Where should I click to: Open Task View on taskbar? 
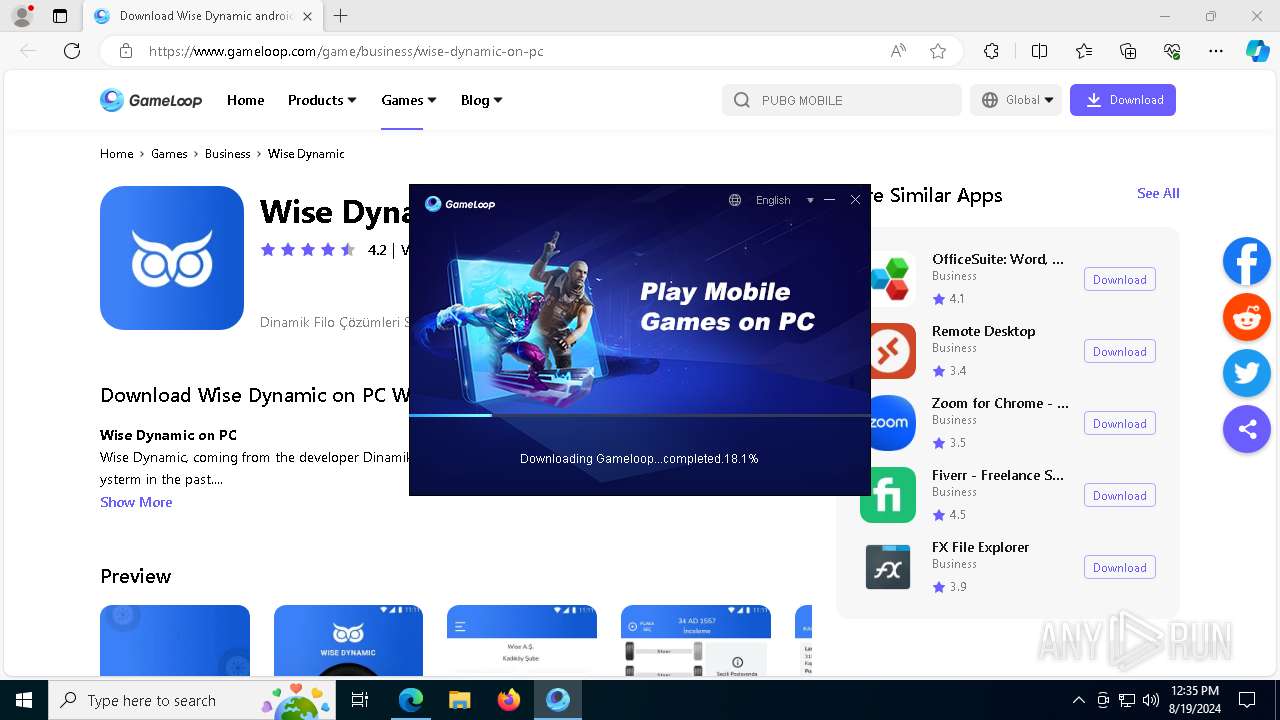click(361, 700)
